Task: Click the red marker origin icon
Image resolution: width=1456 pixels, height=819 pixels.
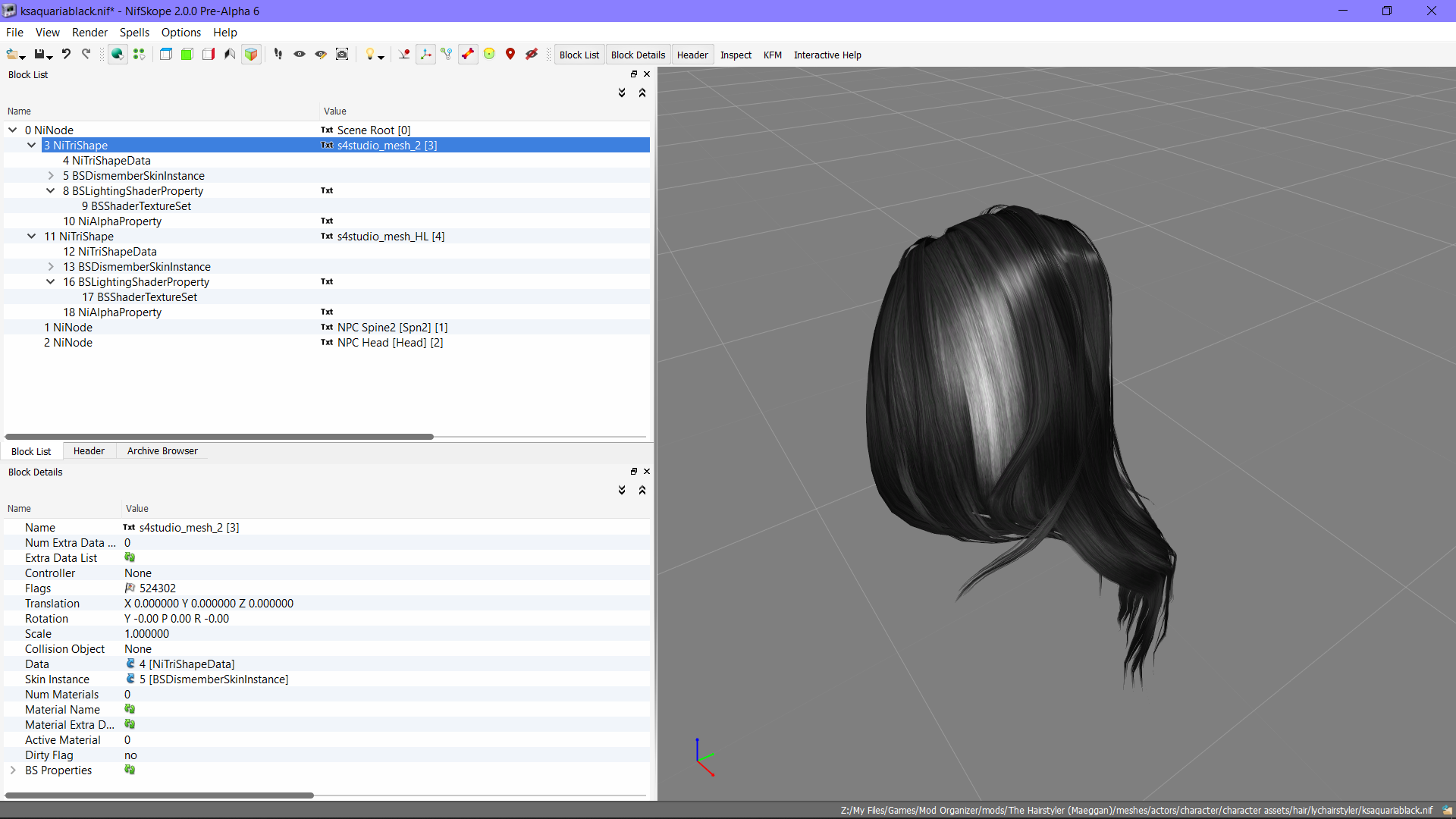Action: pos(404,55)
